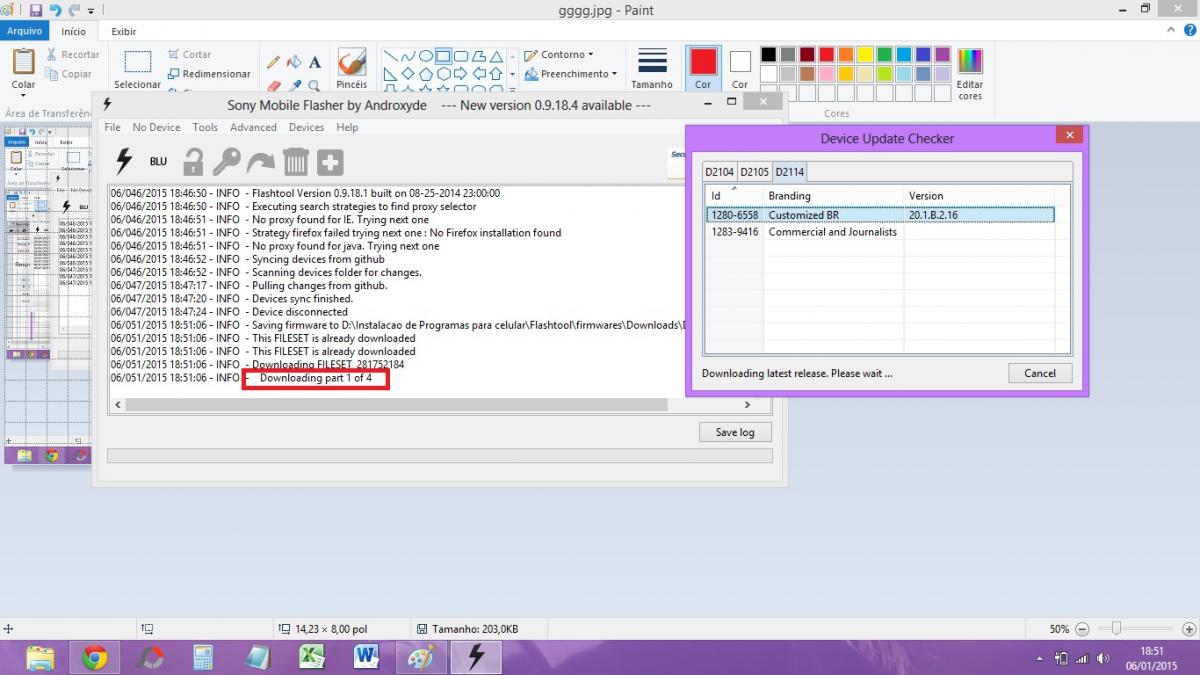Viewport: 1200px width, 675px height.
Task: Click Selecionar selection button
Action: tap(138, 69)
